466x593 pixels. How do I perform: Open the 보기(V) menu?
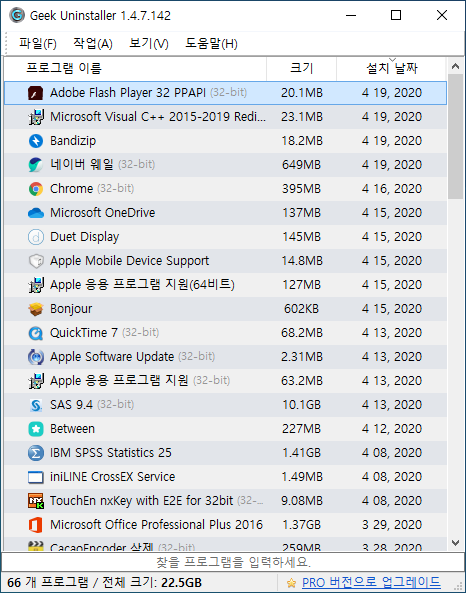(149, 43)
